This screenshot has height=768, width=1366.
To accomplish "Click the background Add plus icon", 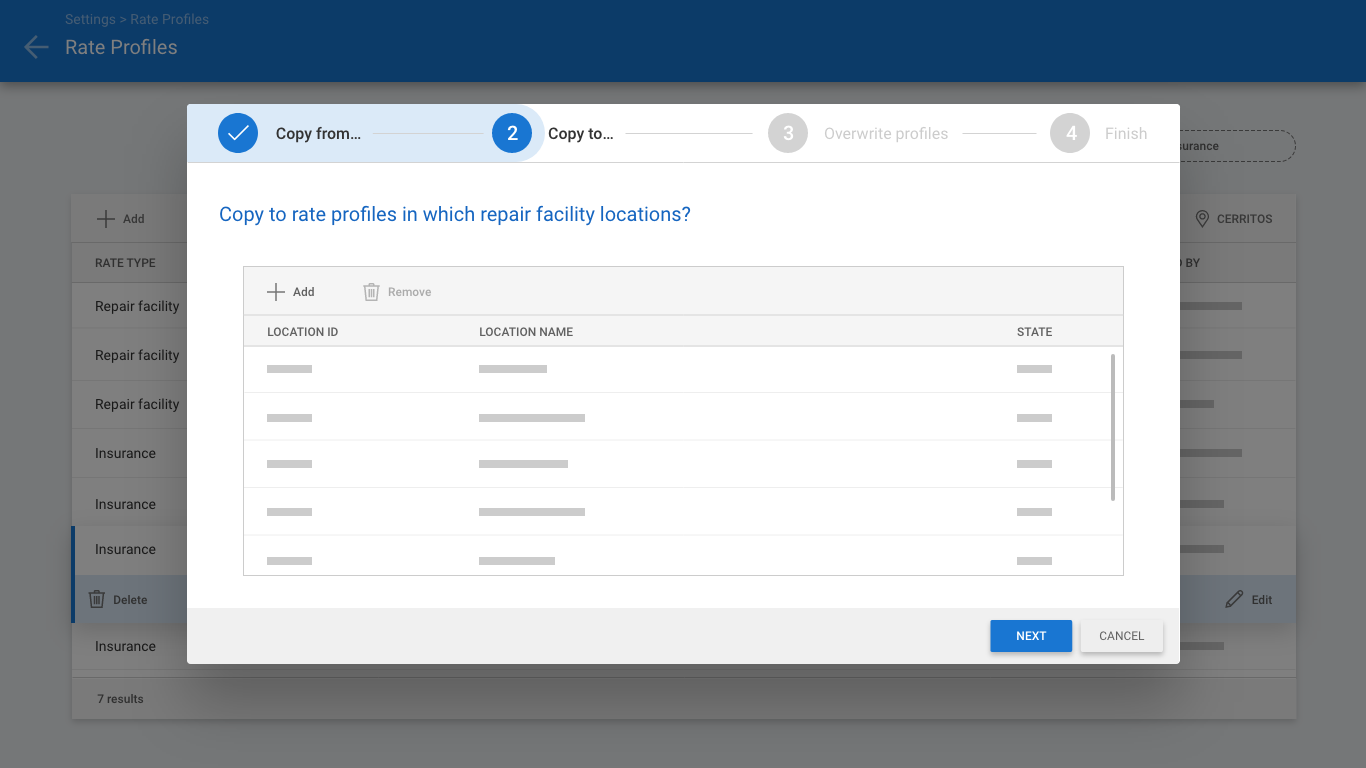I will [105, 219].
